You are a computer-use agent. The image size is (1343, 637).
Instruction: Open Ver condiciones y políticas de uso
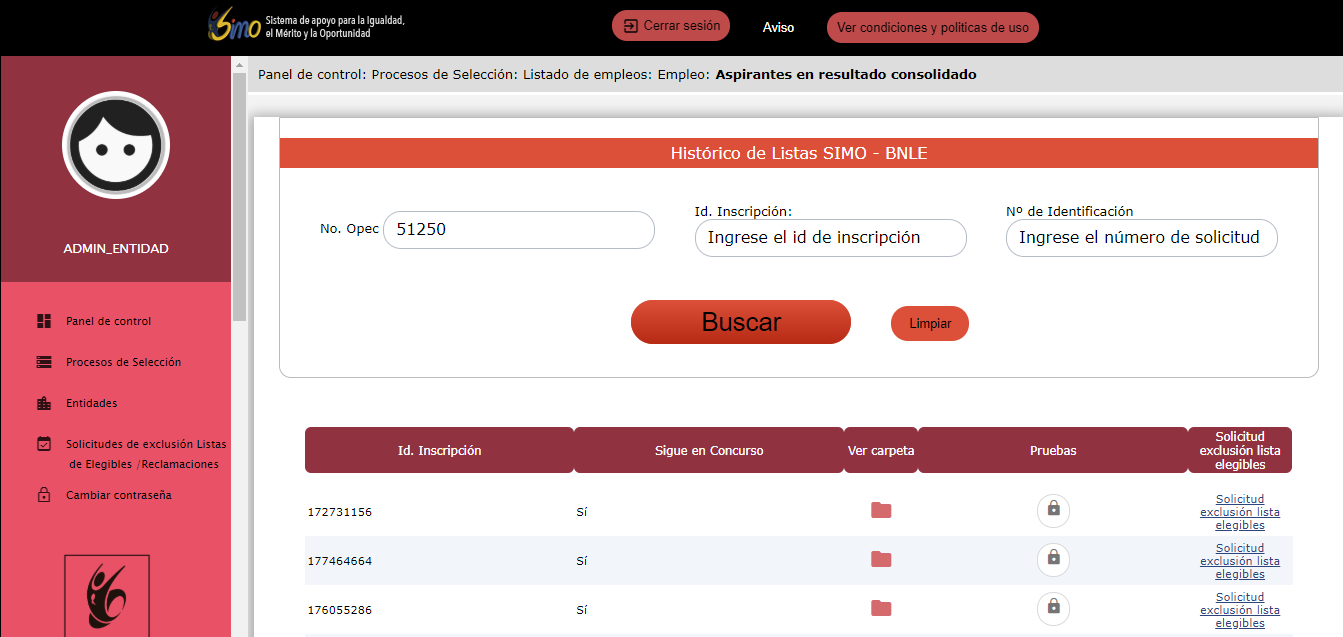click(x=932, y=28)
